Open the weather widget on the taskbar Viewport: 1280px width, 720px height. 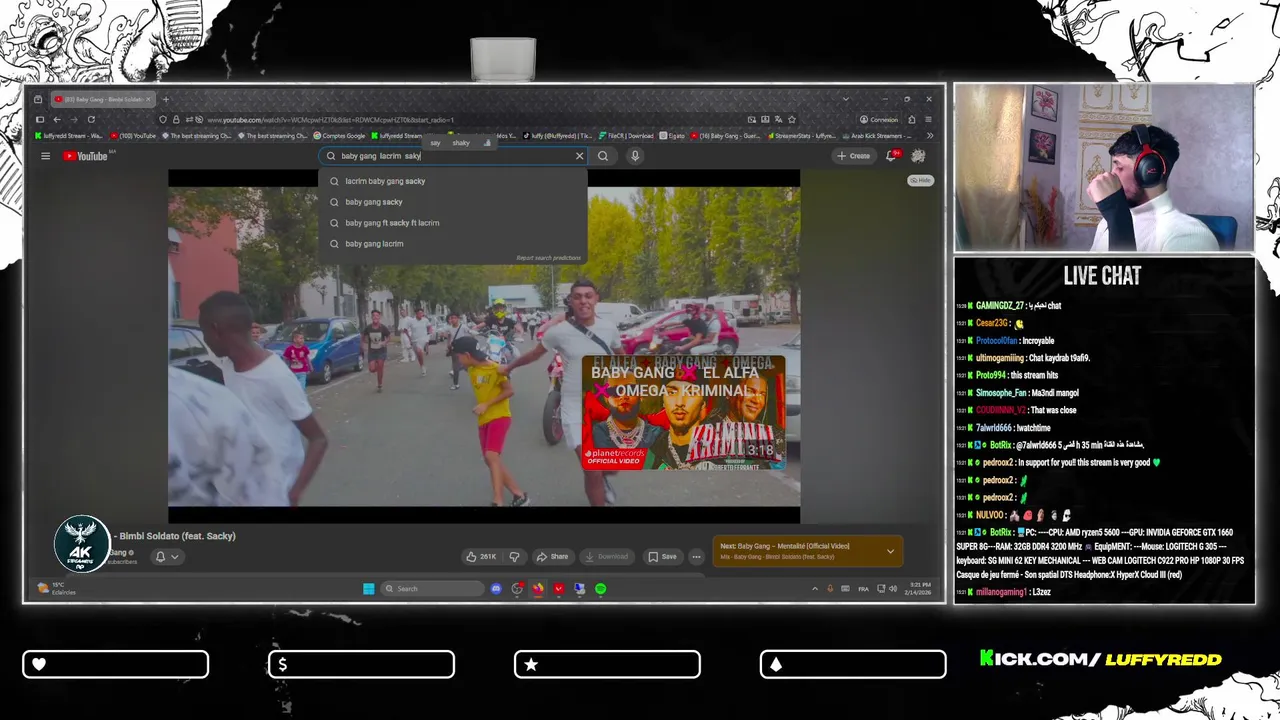57,589
